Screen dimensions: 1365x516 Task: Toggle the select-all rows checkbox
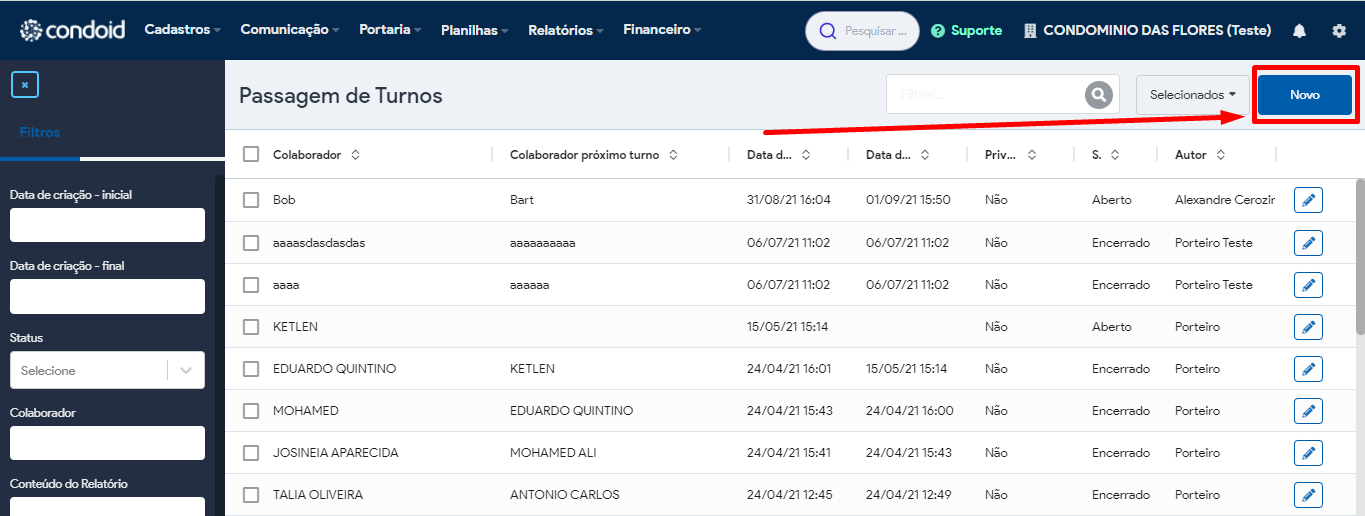[x=251, y=154]
